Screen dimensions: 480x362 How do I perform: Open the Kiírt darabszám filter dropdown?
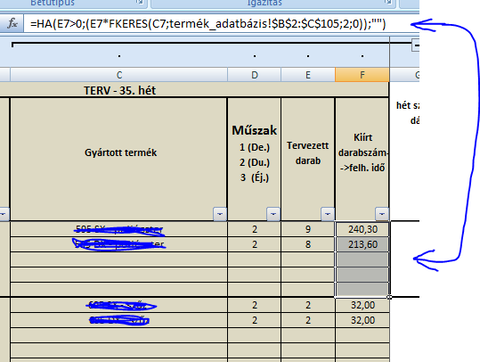(382, 214)
